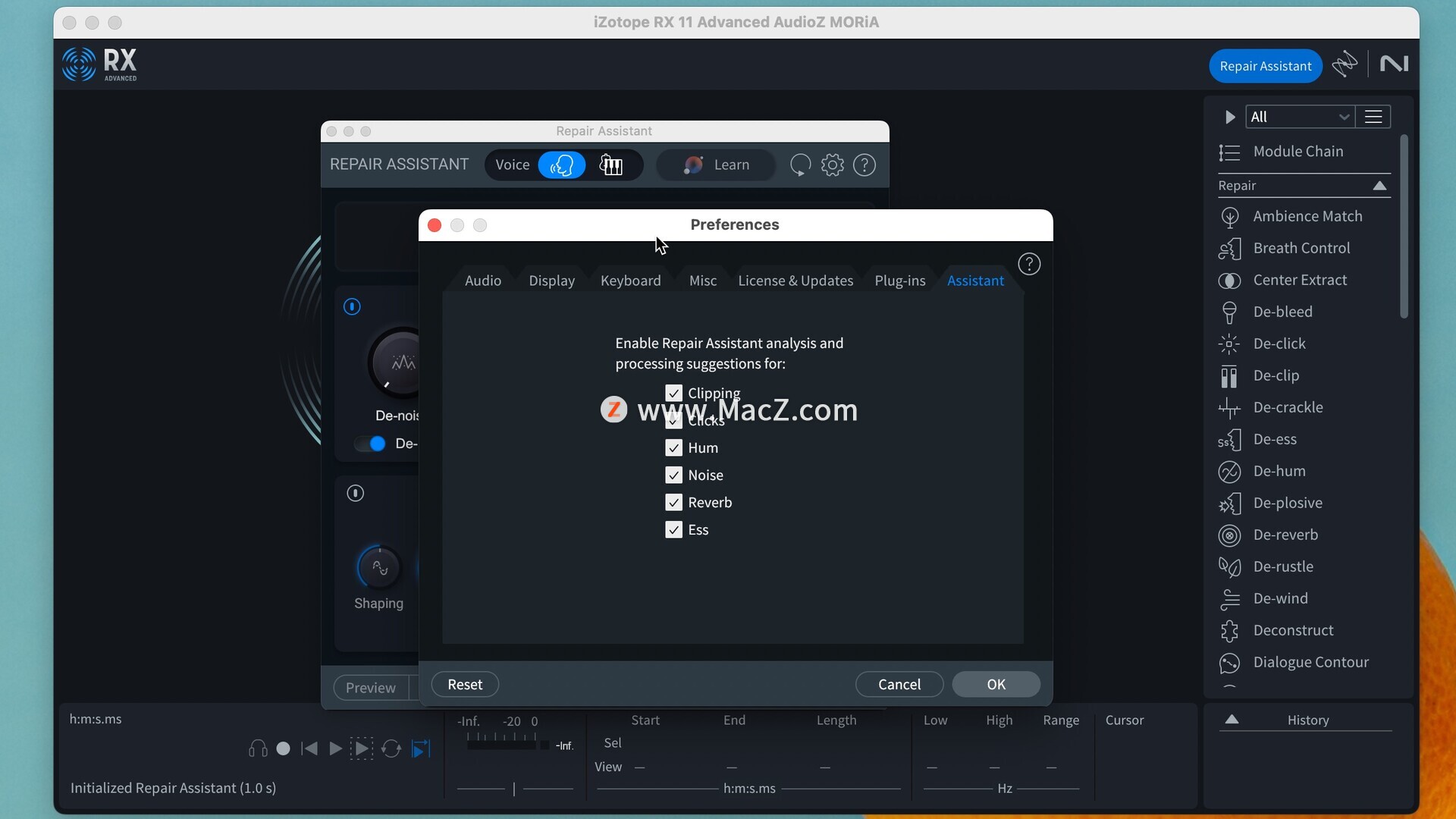Toggle loop playback in transport
The height and width of the screenshot is (819, 1456).
click(x=391, y=749)
